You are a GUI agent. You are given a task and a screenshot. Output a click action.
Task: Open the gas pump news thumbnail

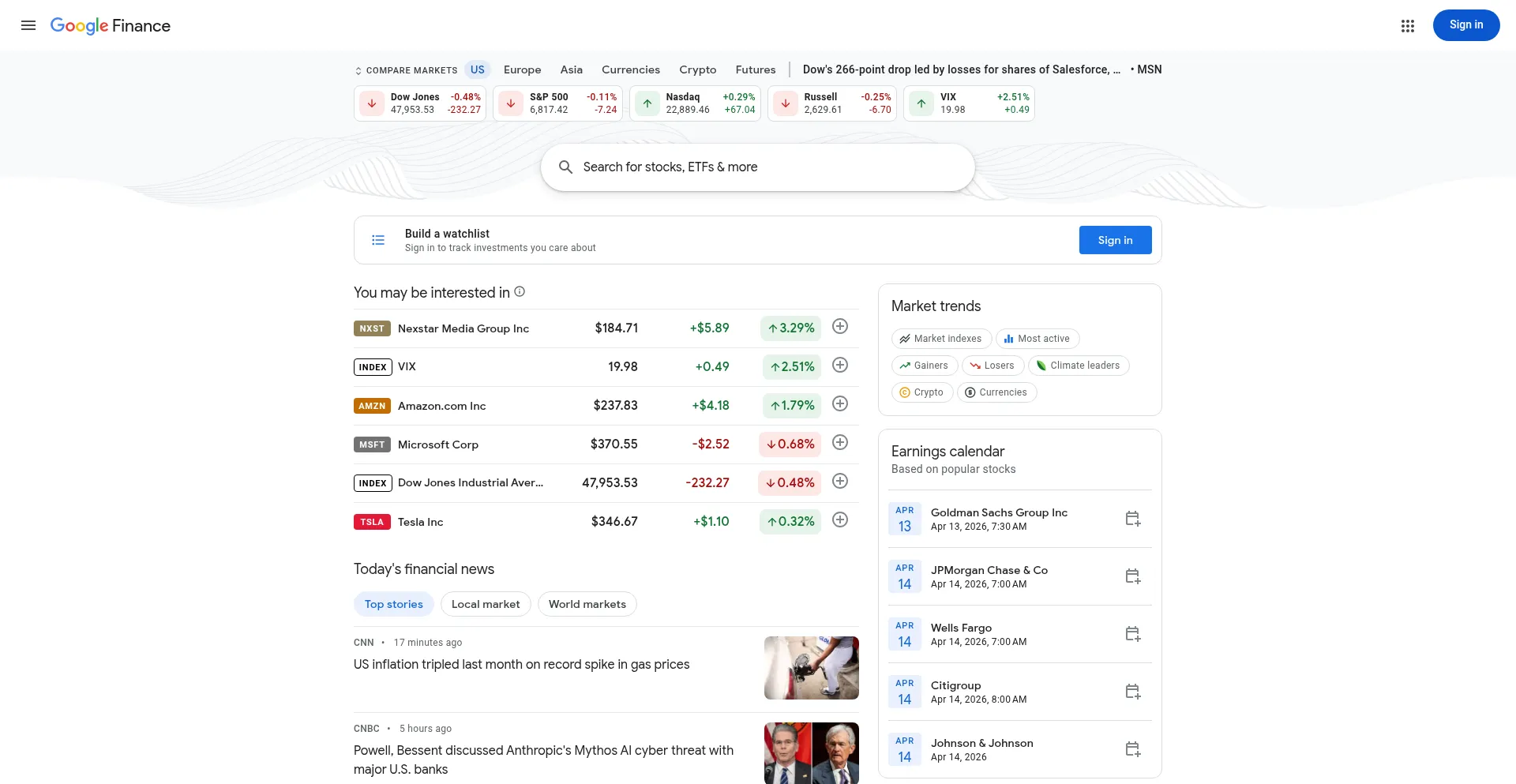pos(811,668)
